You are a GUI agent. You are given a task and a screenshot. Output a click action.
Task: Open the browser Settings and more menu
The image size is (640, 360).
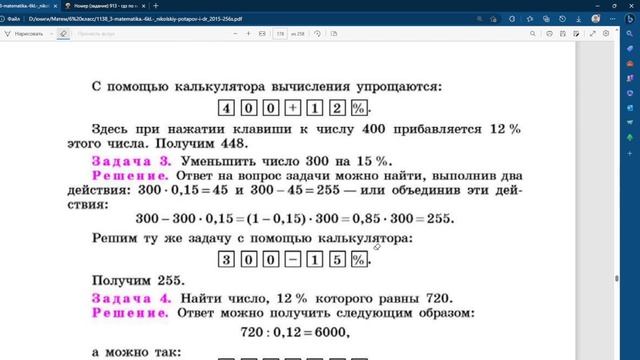pos(613,19)
